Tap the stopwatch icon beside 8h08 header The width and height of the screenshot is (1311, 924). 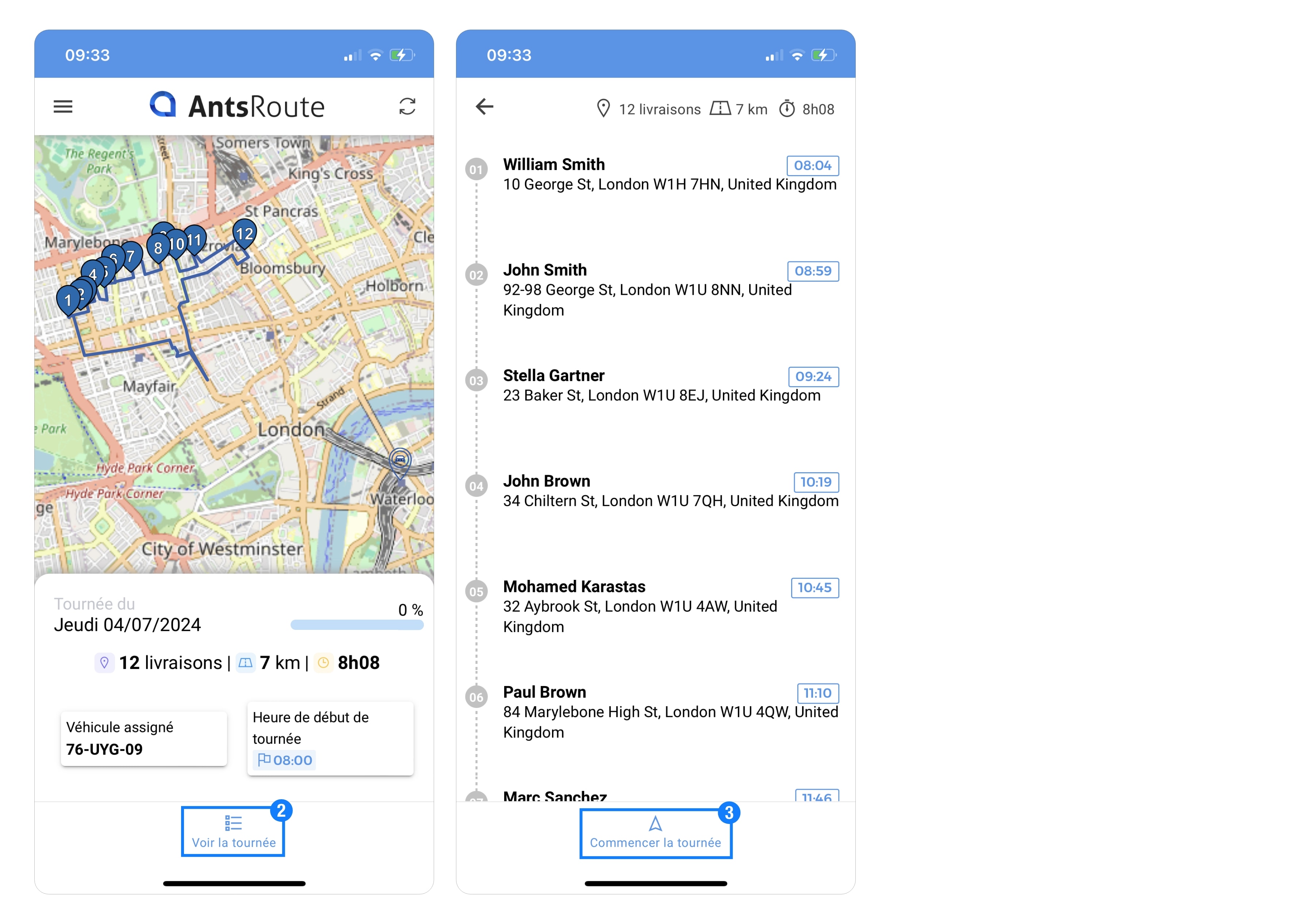(787, 108)
